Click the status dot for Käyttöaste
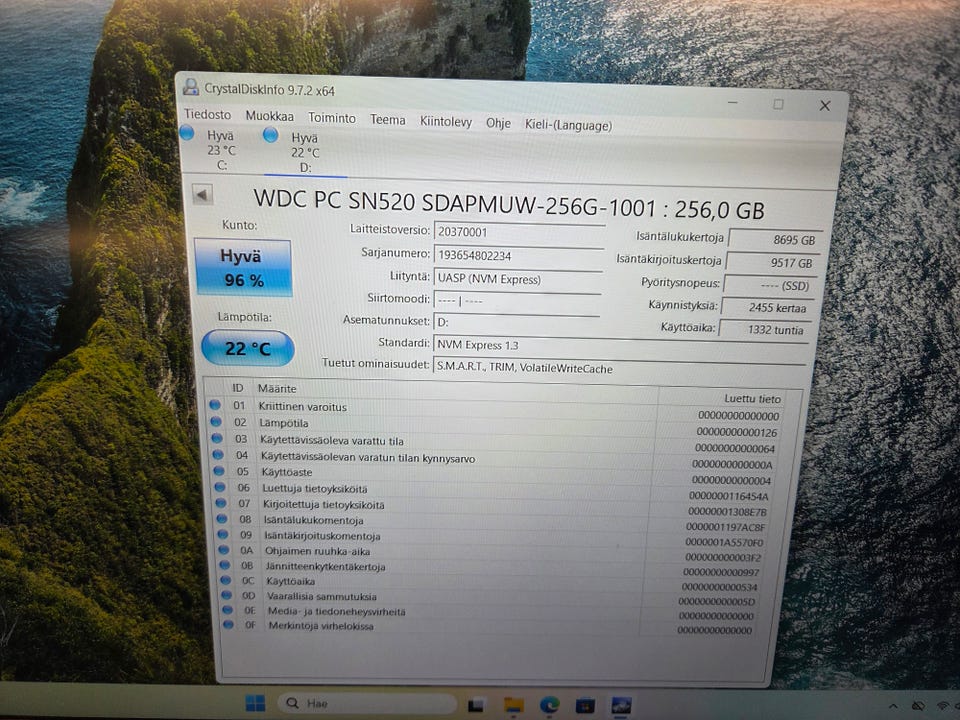 [219, 471]
